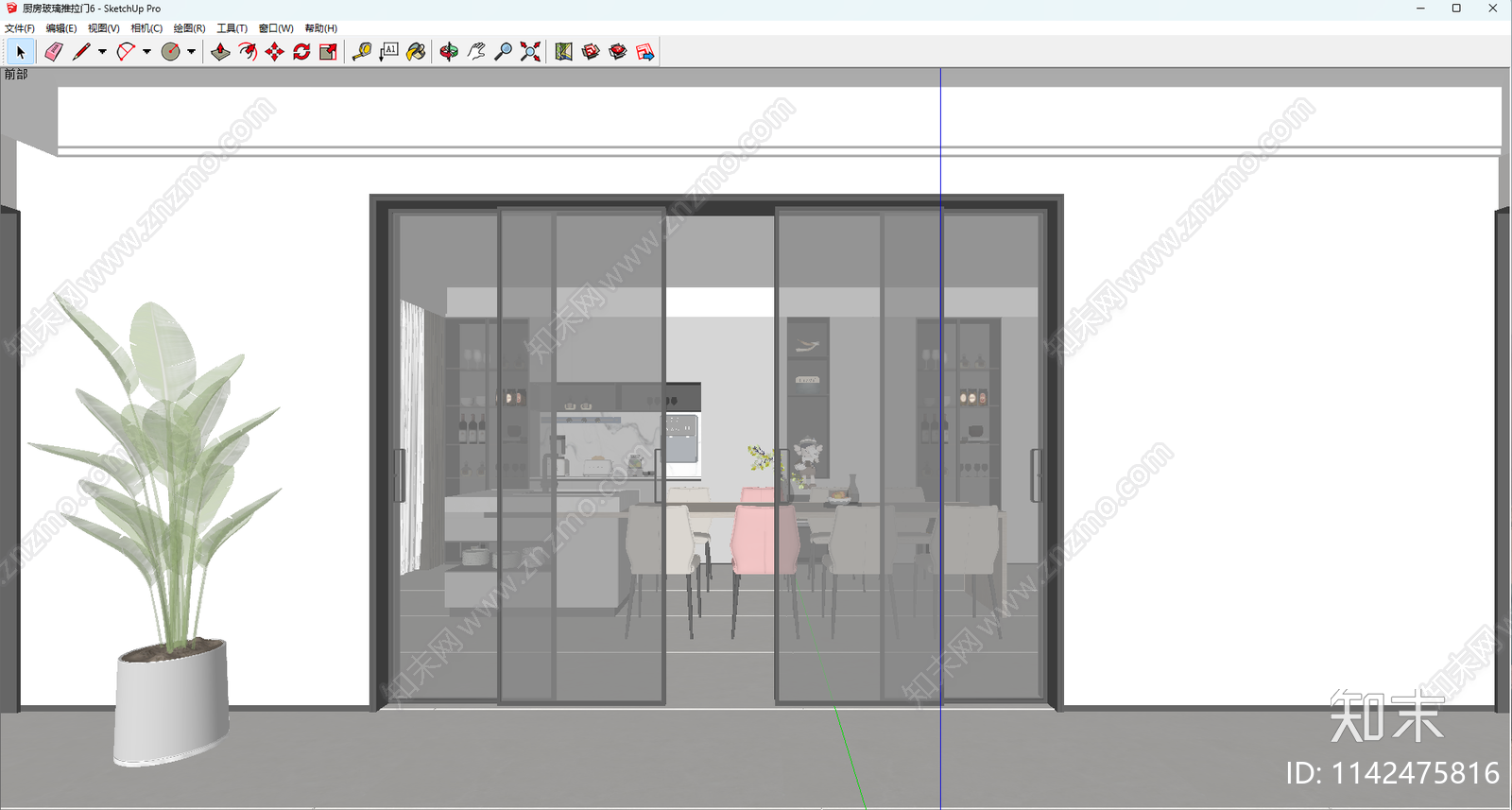This screenshot has width=1512, height=810.
Task: Select the Offset tool
Action: (x=248, y=52)
